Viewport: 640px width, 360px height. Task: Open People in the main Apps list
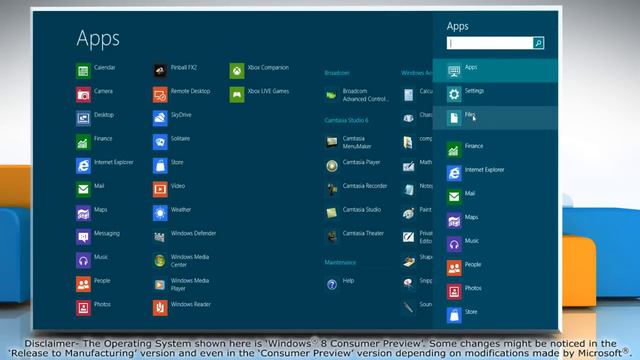[x=83, y=284]
